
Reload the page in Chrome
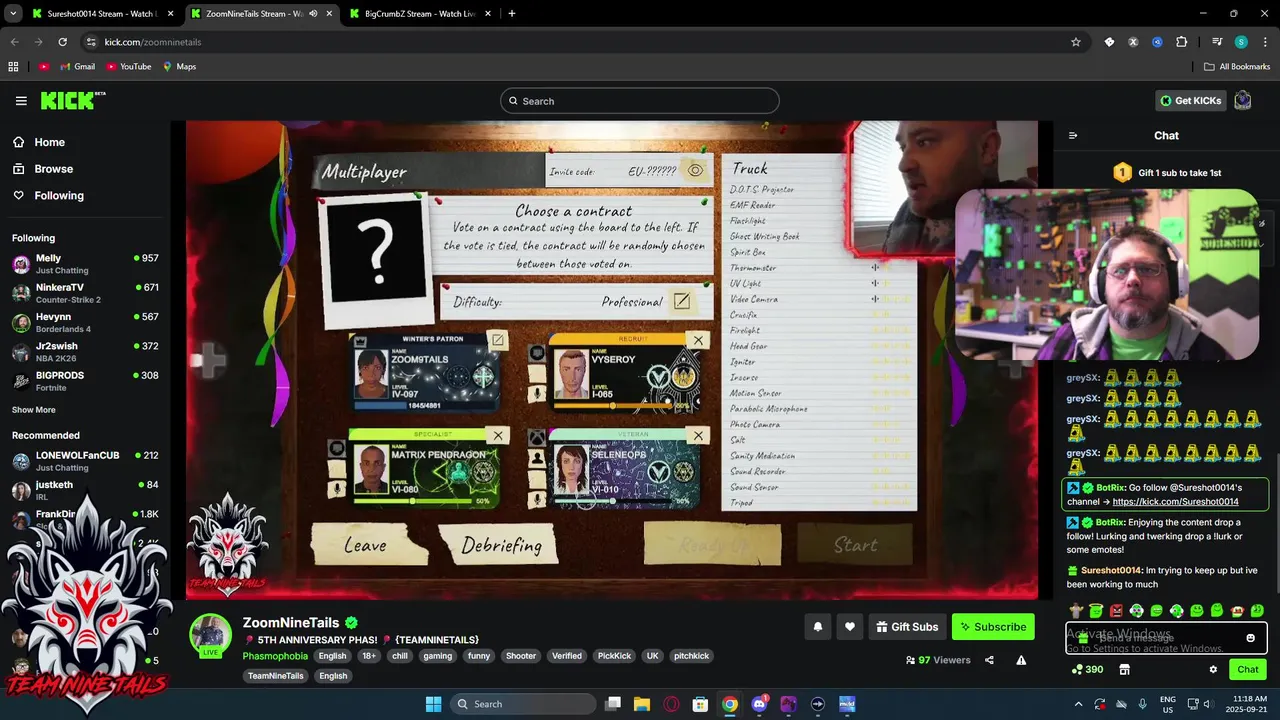(x=62, y=42)
